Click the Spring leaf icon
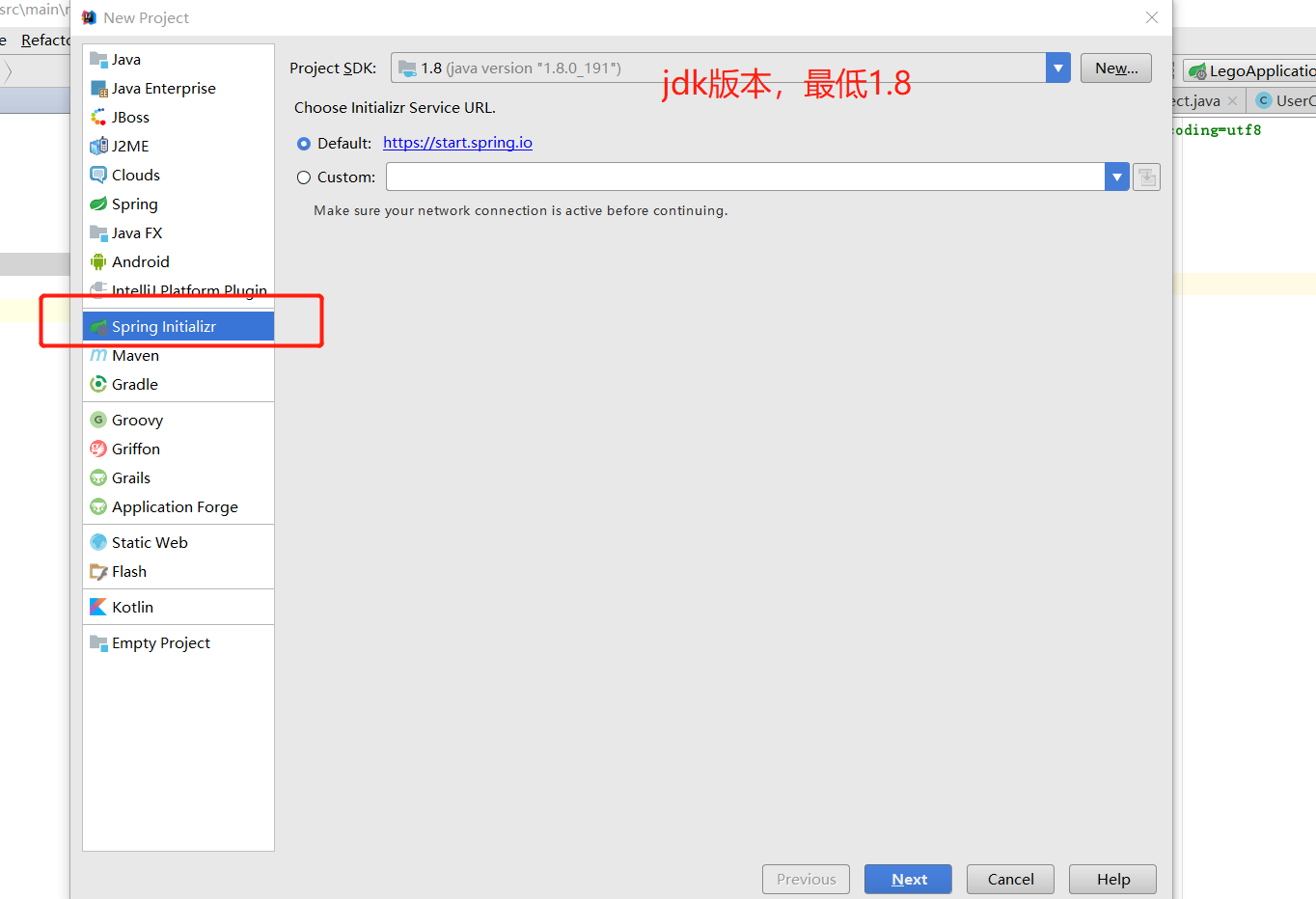The height and width of the screenshot is (899, 1316). point(98,204)
